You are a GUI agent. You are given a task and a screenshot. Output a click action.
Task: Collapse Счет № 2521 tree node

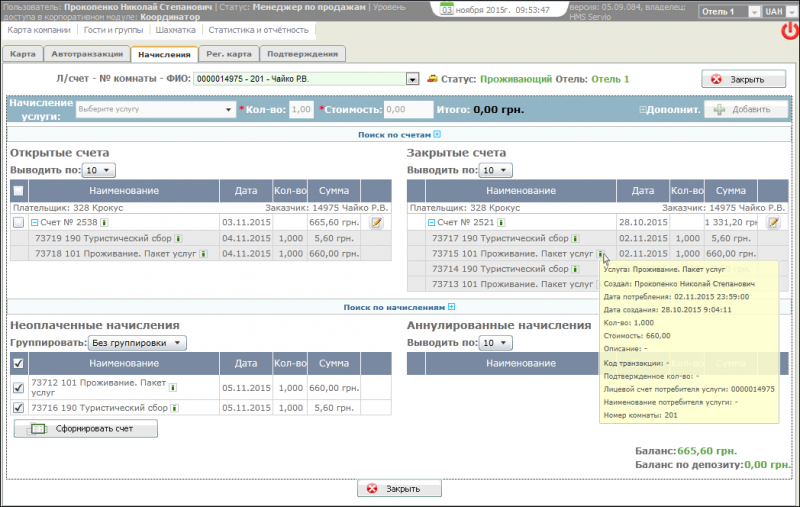(x=430, y=223)
